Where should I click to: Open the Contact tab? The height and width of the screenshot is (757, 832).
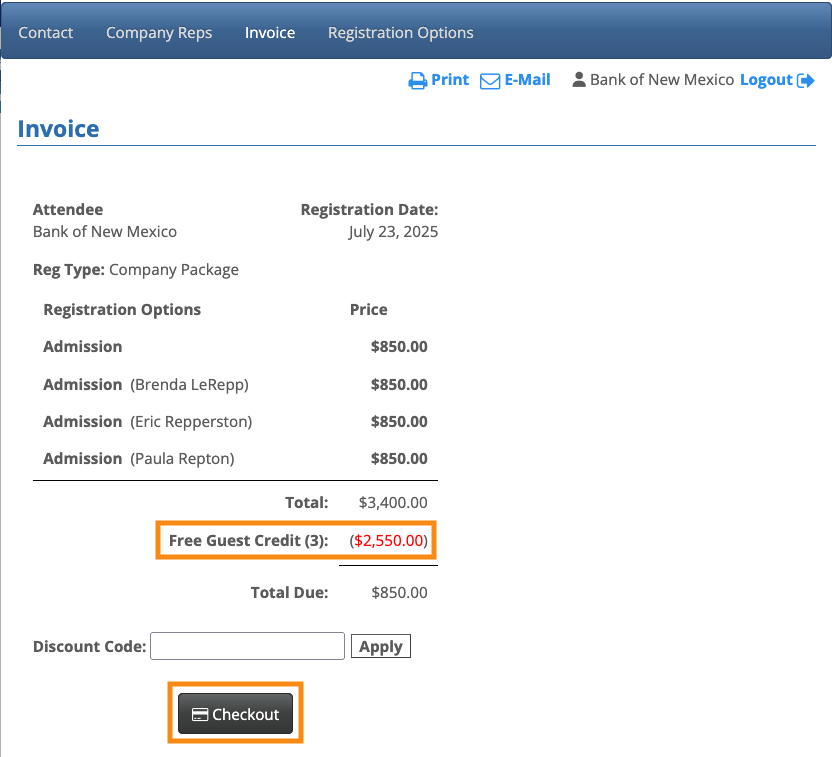click(46, 33)
